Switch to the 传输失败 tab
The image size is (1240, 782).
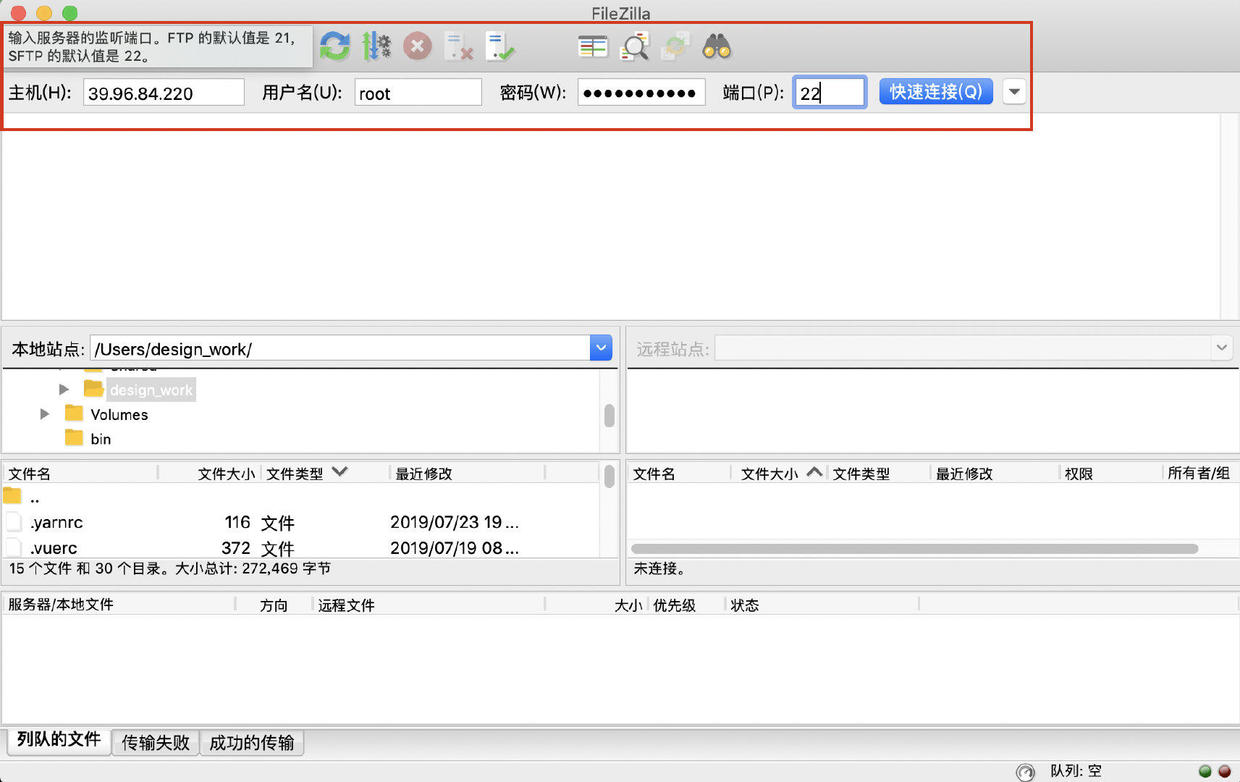[156, 742]
